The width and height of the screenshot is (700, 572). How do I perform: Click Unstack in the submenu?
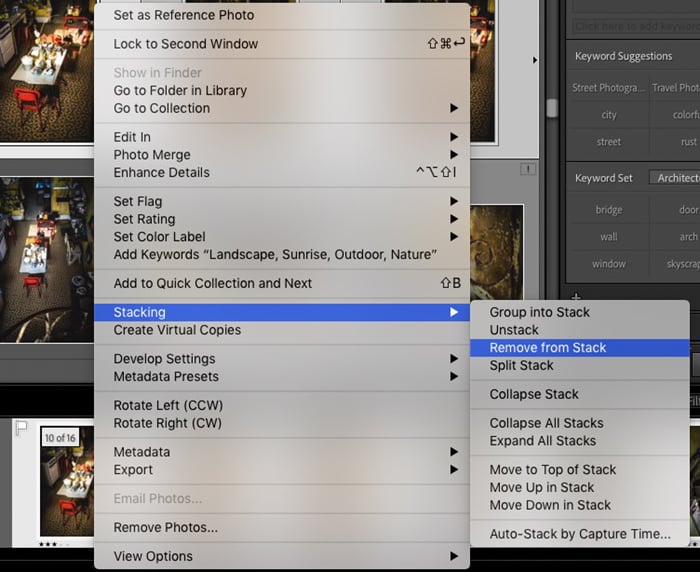(580, 330)
